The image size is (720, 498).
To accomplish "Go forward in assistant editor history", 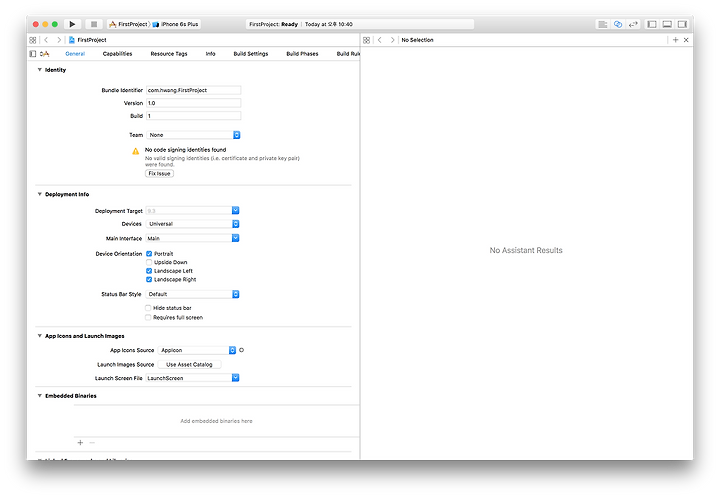I will point(392,40).
